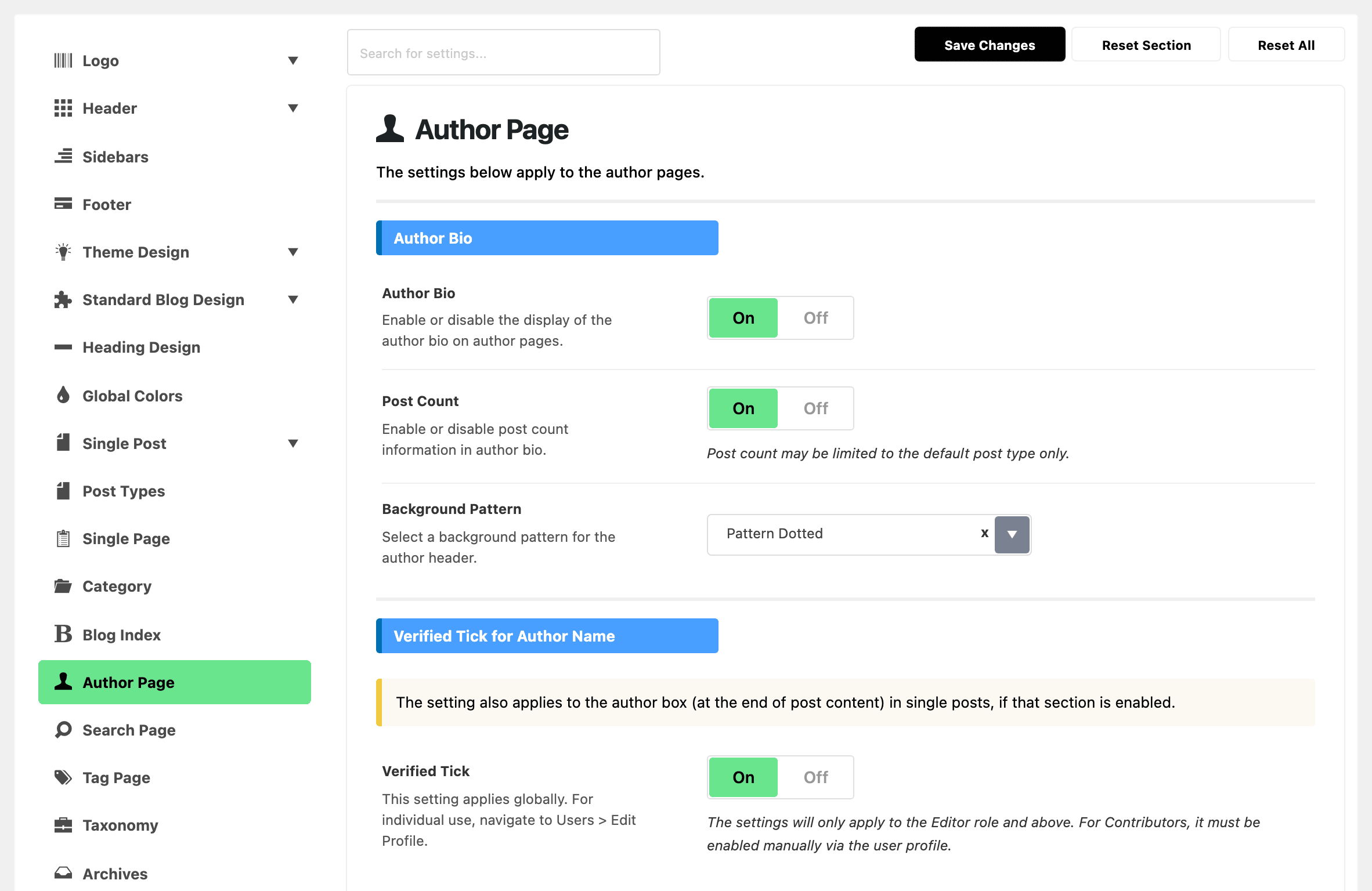Click the Header grid icon
Viewport: 1372px width, 891px height.
pyautogui.click(x=63, y=108)
